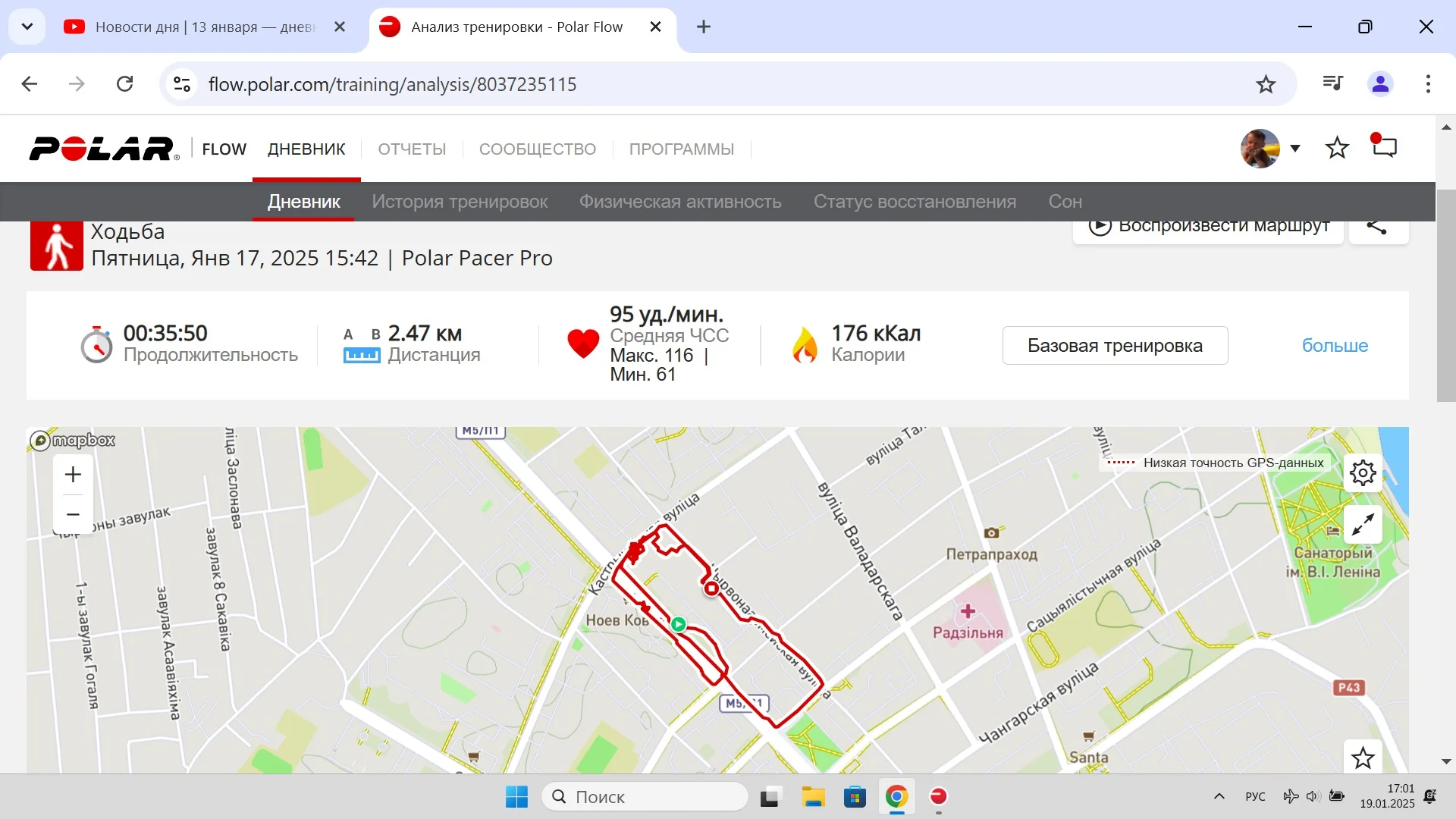Show hidden system tray icons
Screen dimensions: 1456x819
pyautogui.click(x=1219, y=796)
